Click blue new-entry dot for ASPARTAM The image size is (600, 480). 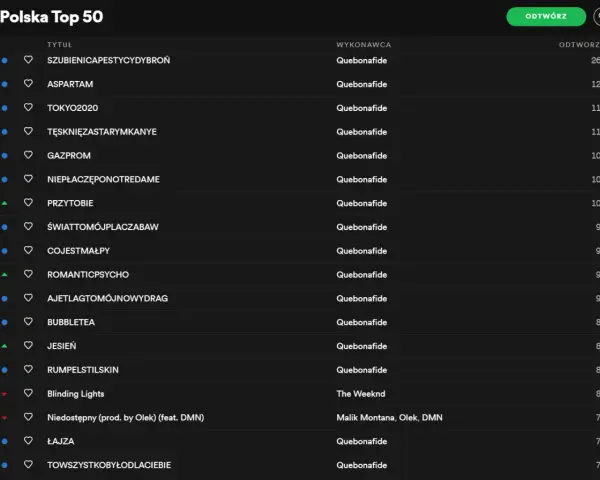(x=5, y=84)
